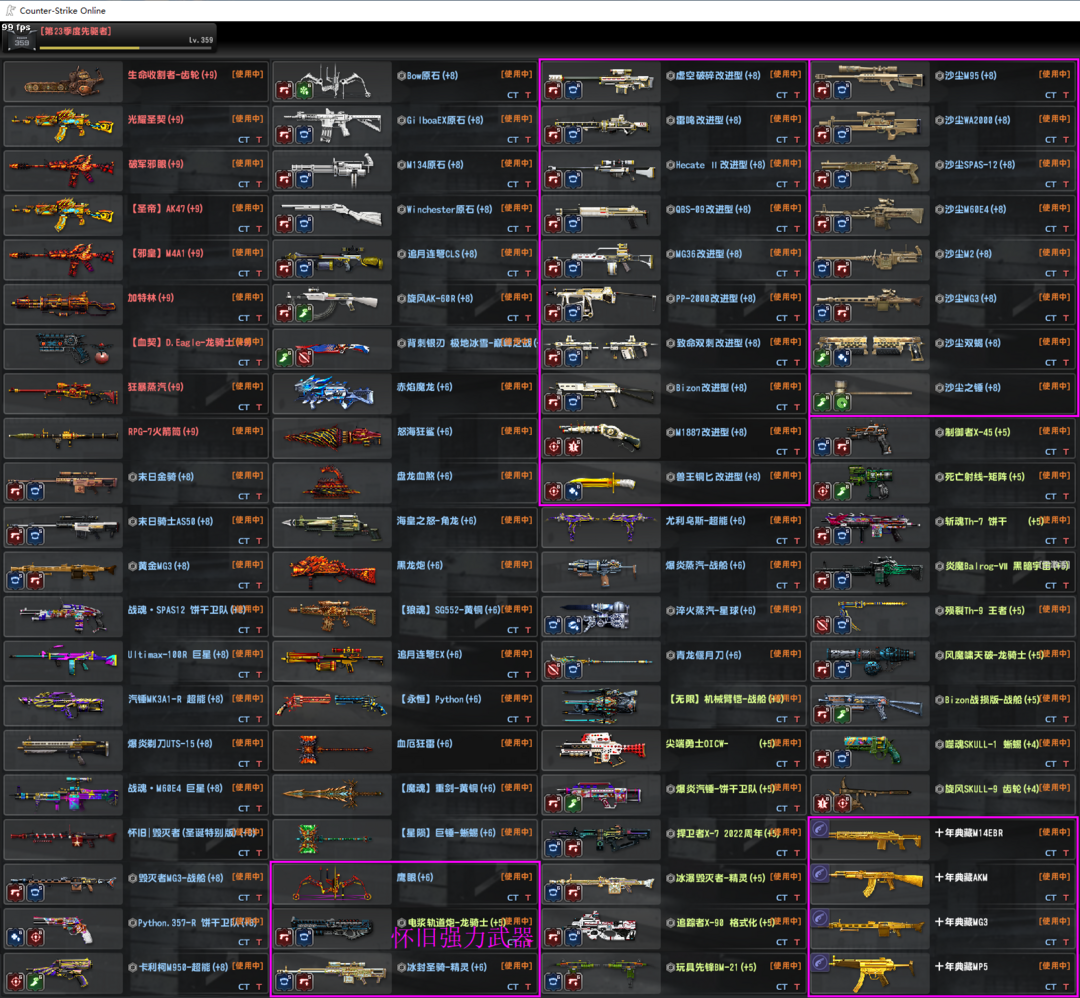
Task: Click the crosshair part icon on 兽王铜匕改进型
Action: (x=553, y=492)
